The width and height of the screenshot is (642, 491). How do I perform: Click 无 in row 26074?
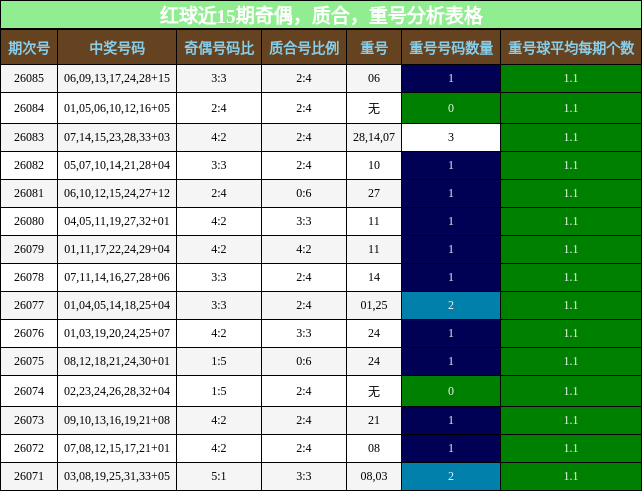pos(374,391)
